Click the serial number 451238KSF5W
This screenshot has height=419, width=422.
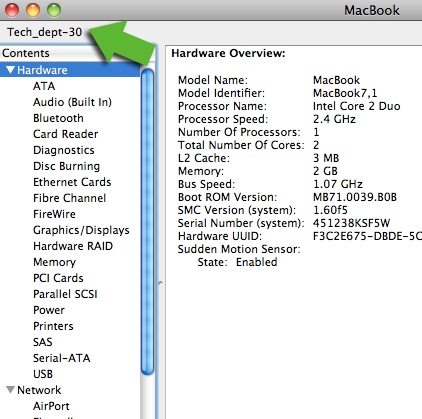[351, 223]
